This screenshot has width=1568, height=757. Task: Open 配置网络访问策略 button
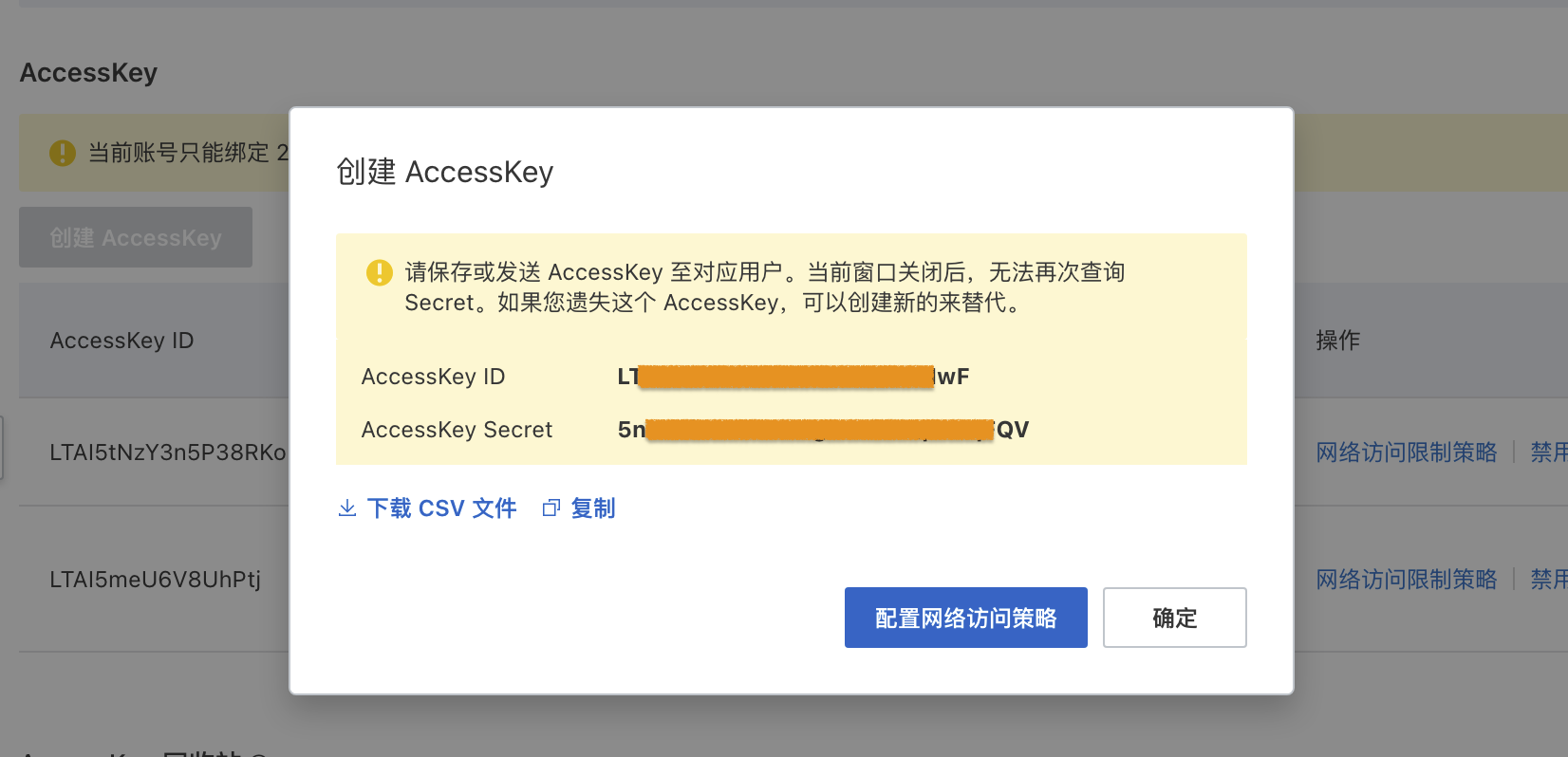tap(966, 618)
